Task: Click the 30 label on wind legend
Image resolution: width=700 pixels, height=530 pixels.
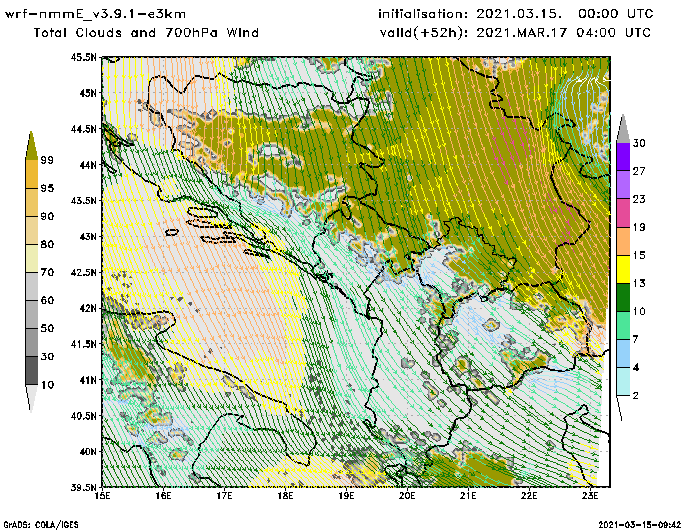Action: [639, 143]
